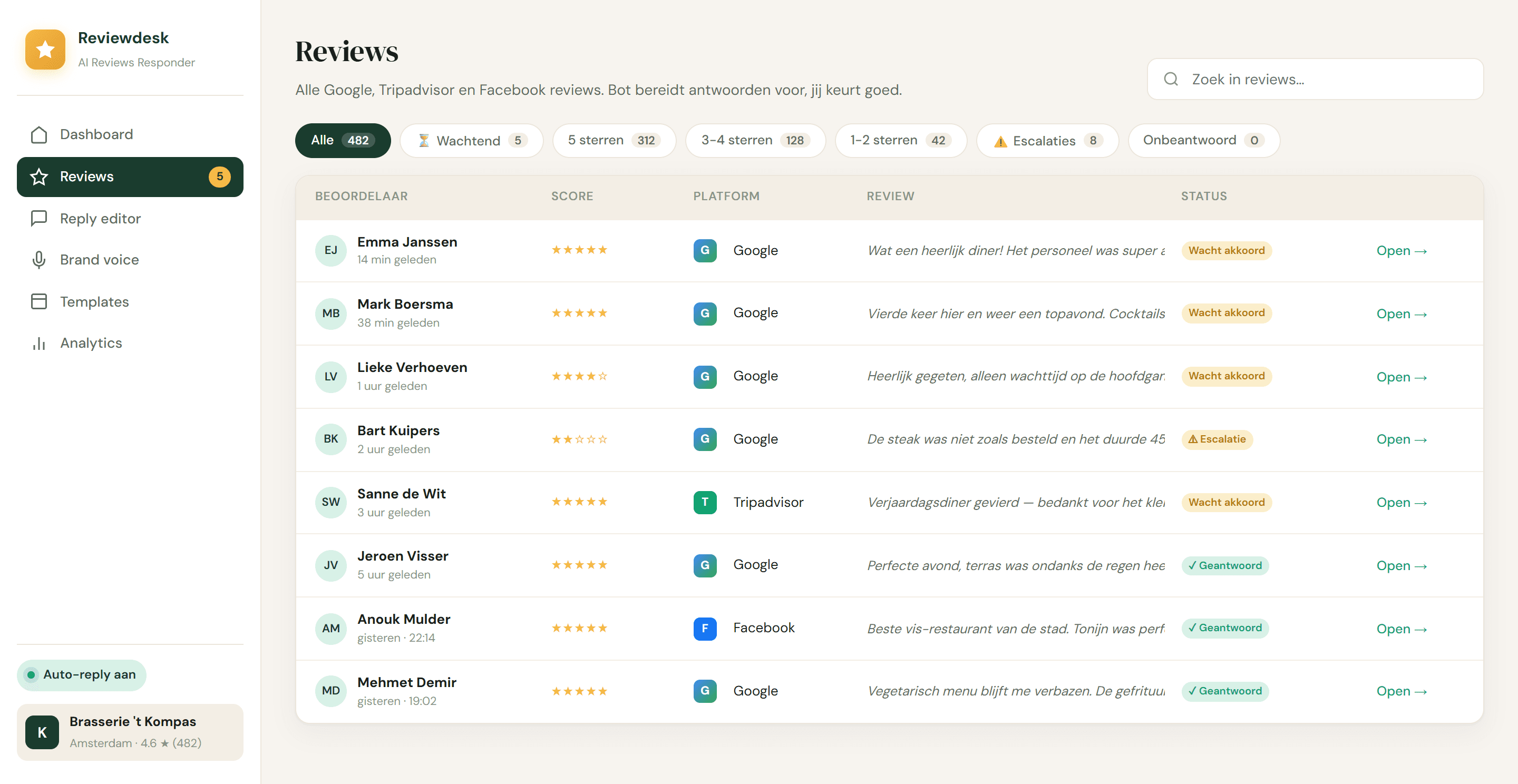Screen dimensions: 1518x784
Task: Open Analytics page
Action: pyautogui.click(x=130, y=343)
